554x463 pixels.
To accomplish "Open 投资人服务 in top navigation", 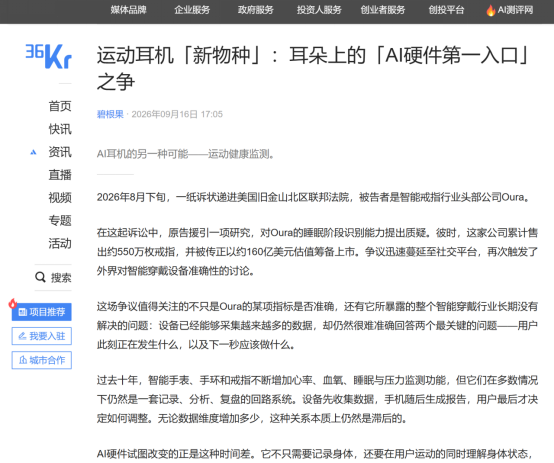I will click(x=319, y=10).
